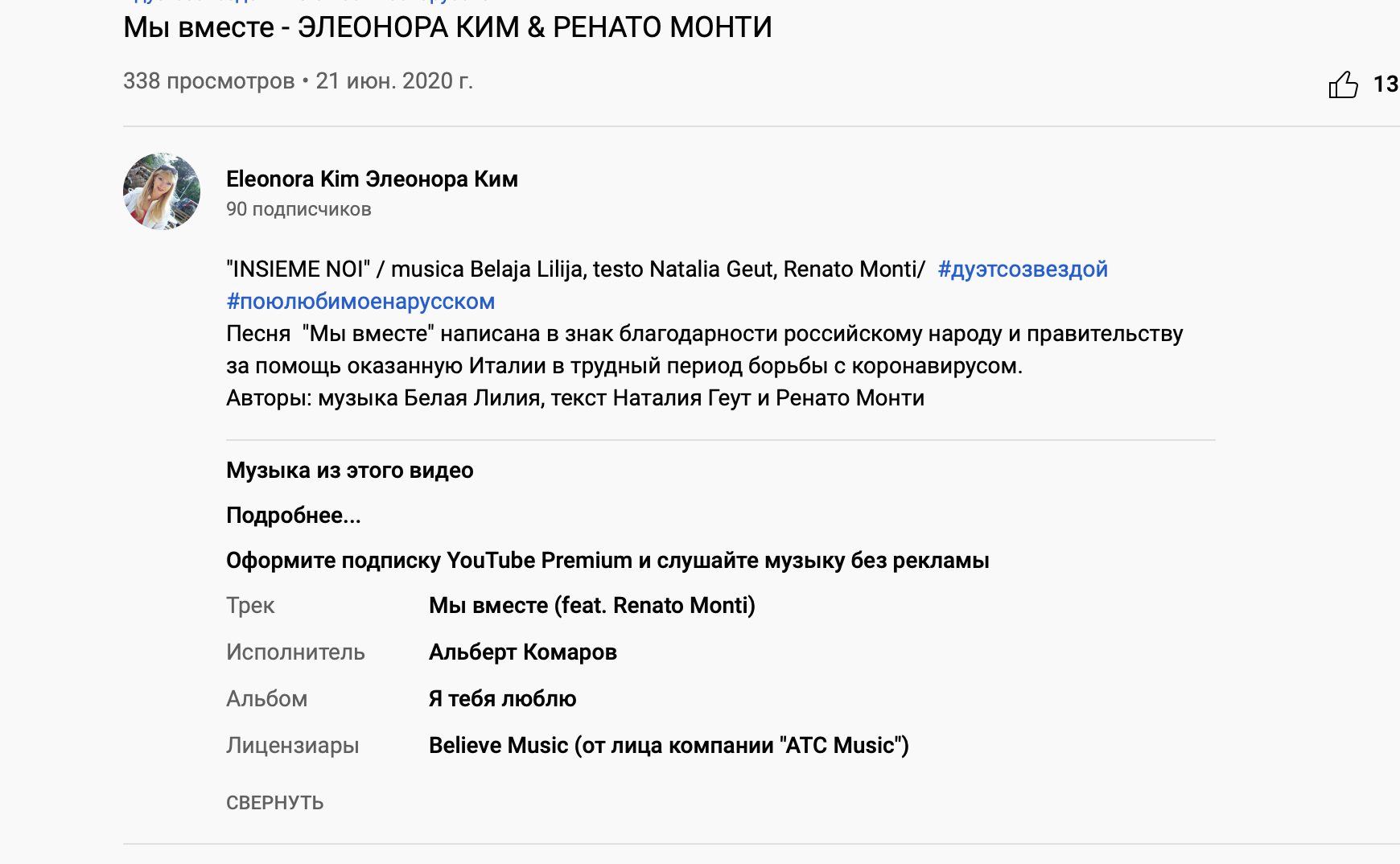Click the like count 13
Viewport: 1400px width, 864px height.
click(x=1386, y=84)
